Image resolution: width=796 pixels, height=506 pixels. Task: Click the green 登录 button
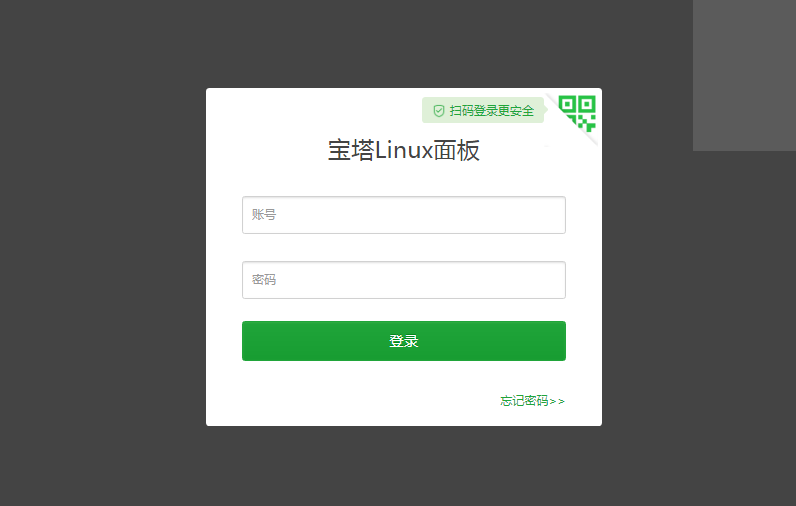click(x=404, y=341)
